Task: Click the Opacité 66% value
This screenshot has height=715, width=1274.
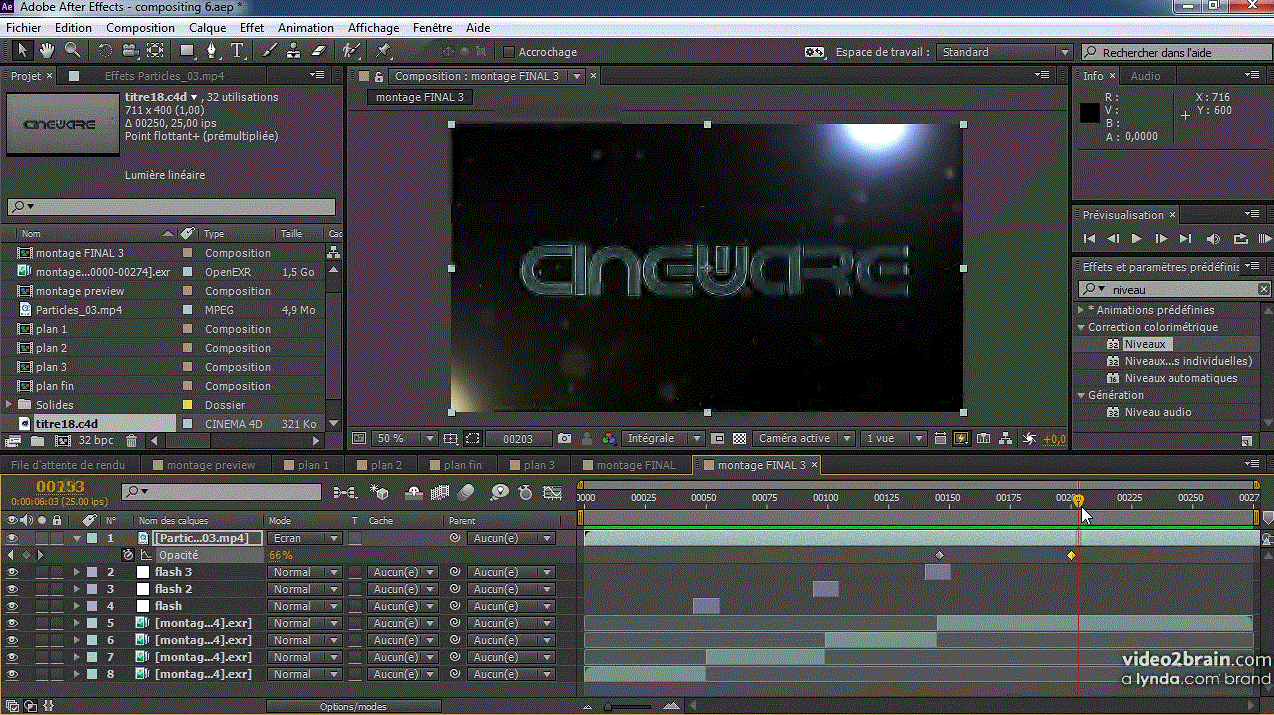Action: [280, 555]
